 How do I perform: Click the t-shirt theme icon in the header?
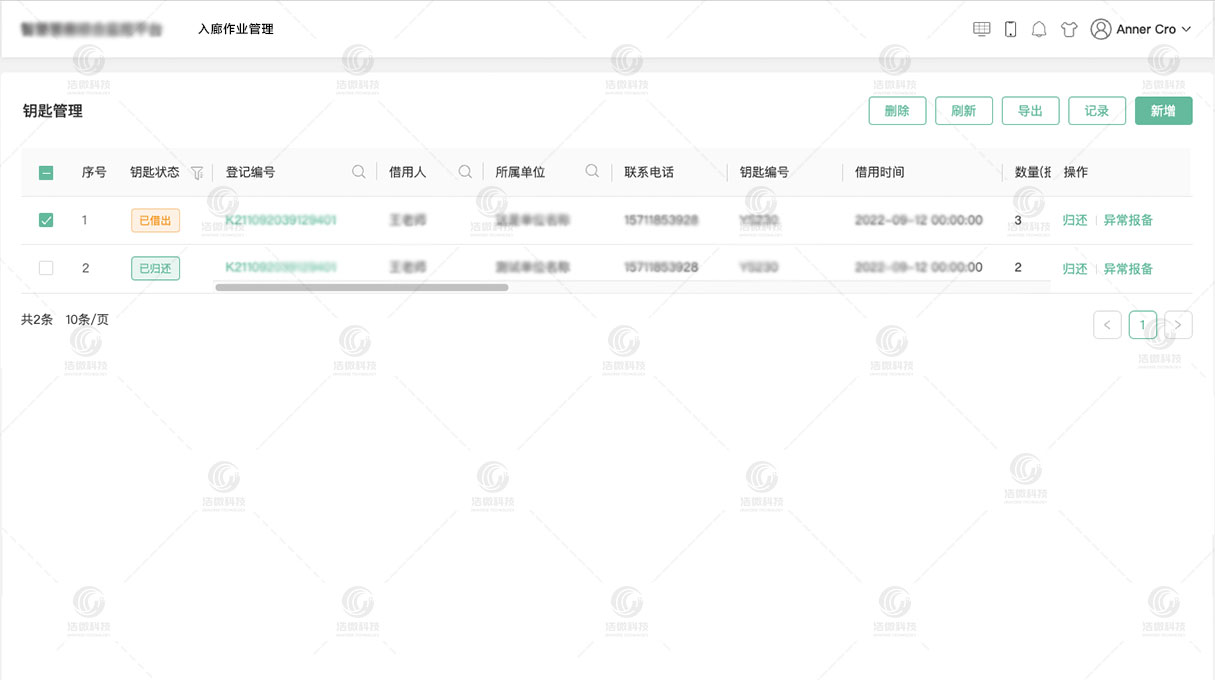1068,29
